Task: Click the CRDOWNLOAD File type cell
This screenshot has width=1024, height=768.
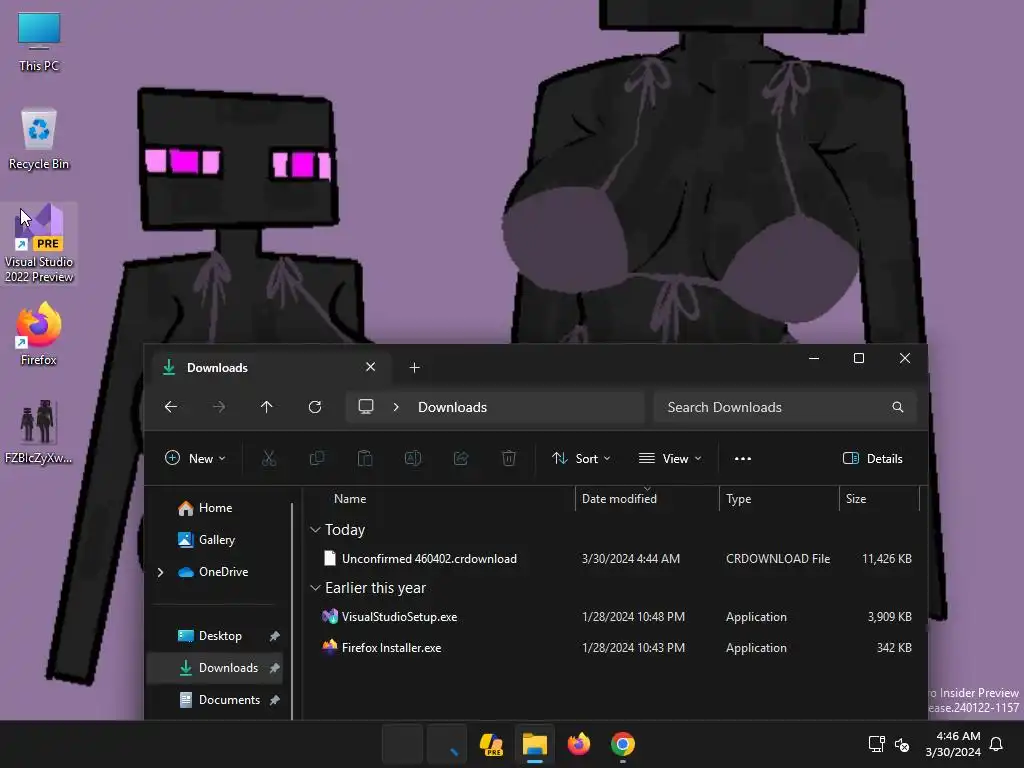Action: click(778, 558)
